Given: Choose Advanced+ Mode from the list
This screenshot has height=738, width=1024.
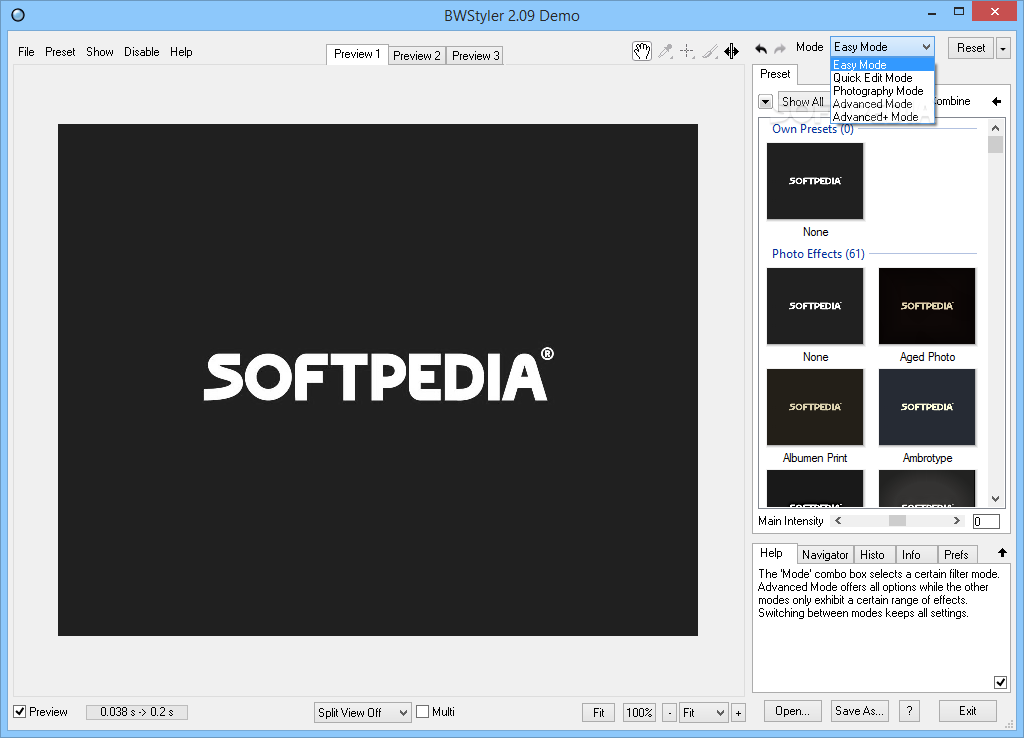Looking at the screenshot, I should click(882, 117).
